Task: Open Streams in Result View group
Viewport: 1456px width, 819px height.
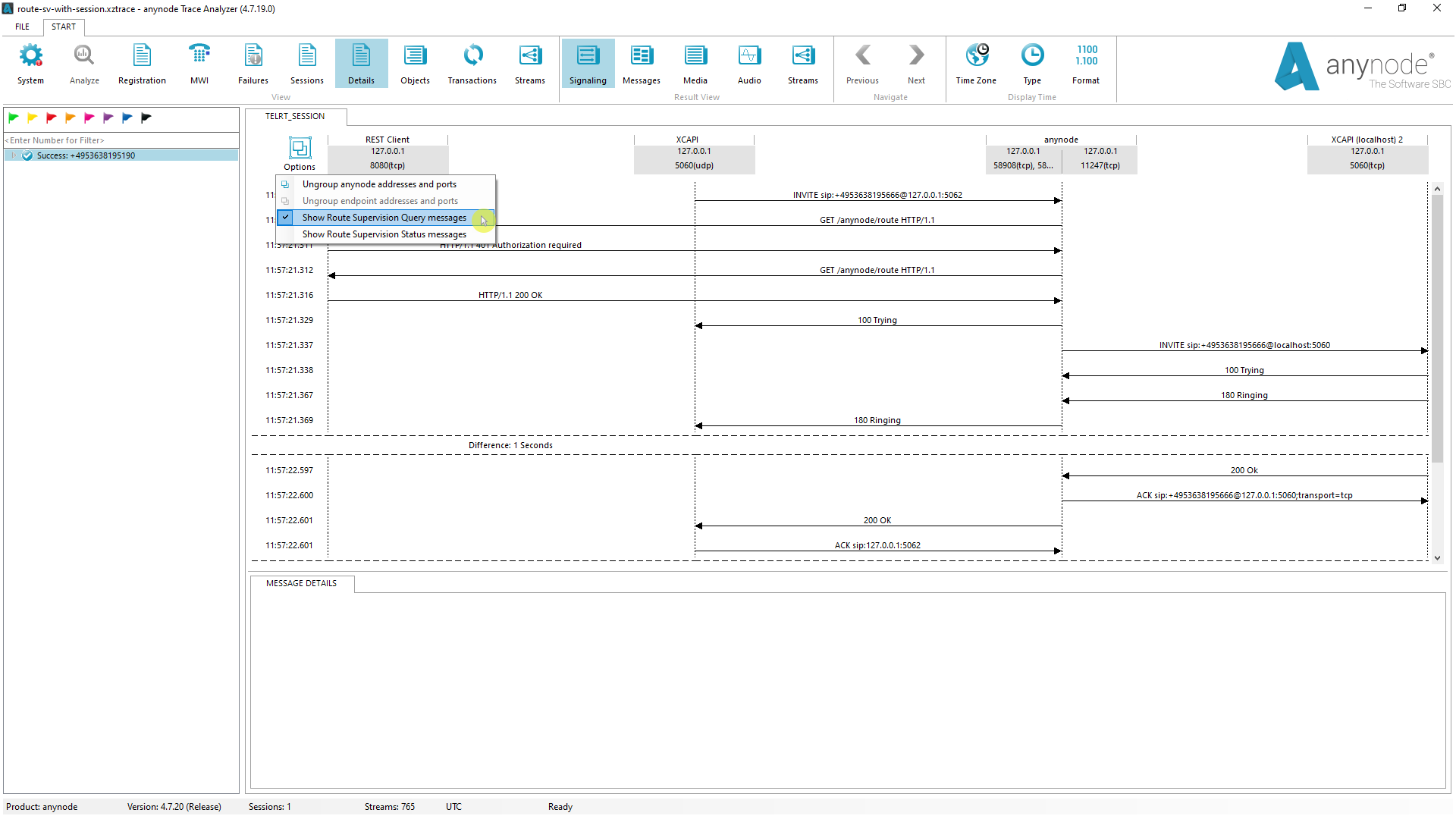Action: click(x=803, y=64)
